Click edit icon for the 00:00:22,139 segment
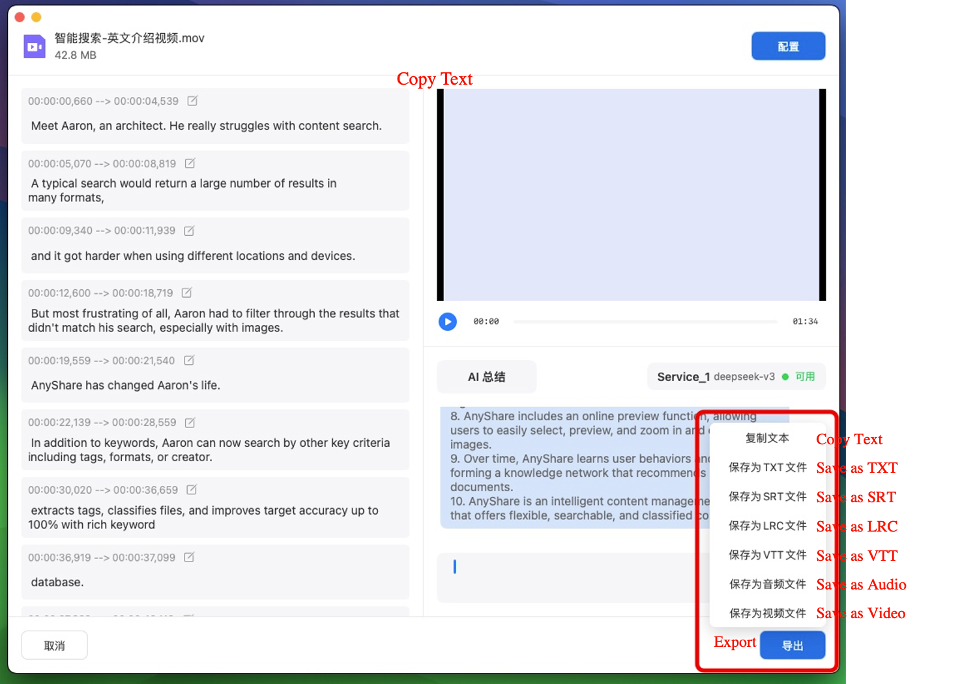 pos(191,422)
